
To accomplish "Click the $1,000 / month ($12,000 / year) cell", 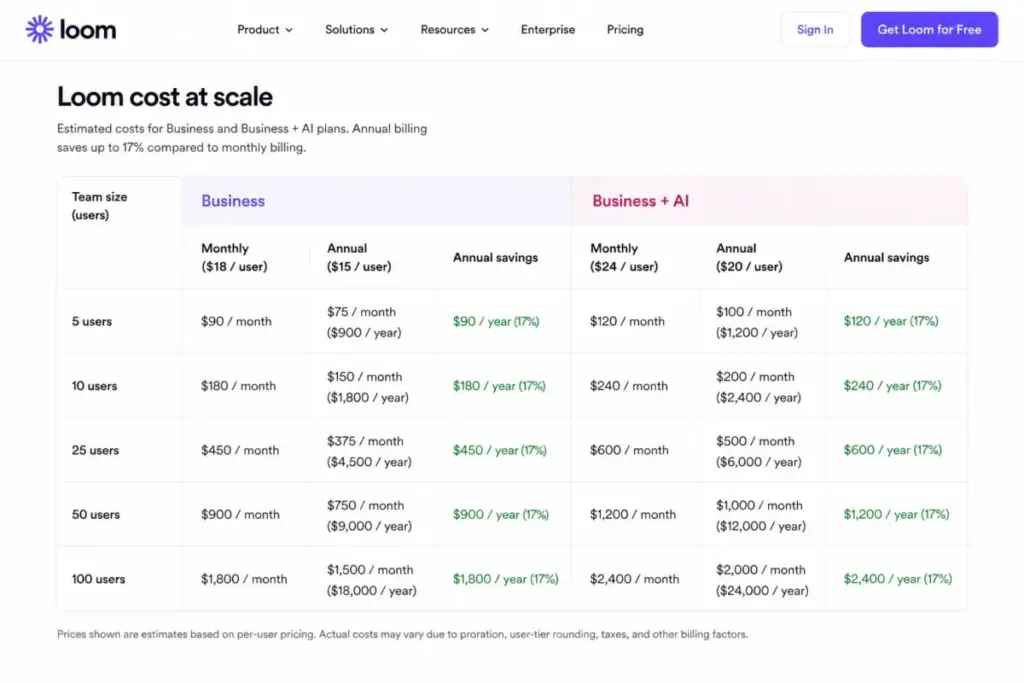I will 761,515.
